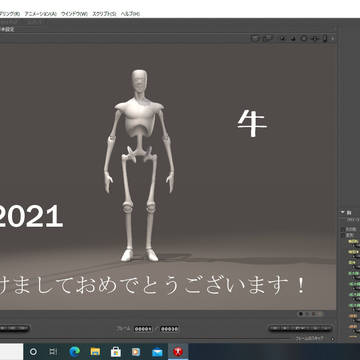Open the partly hidden レンダリング menu
The width and height of the screenshot is (360, 360).
point(10,14)
